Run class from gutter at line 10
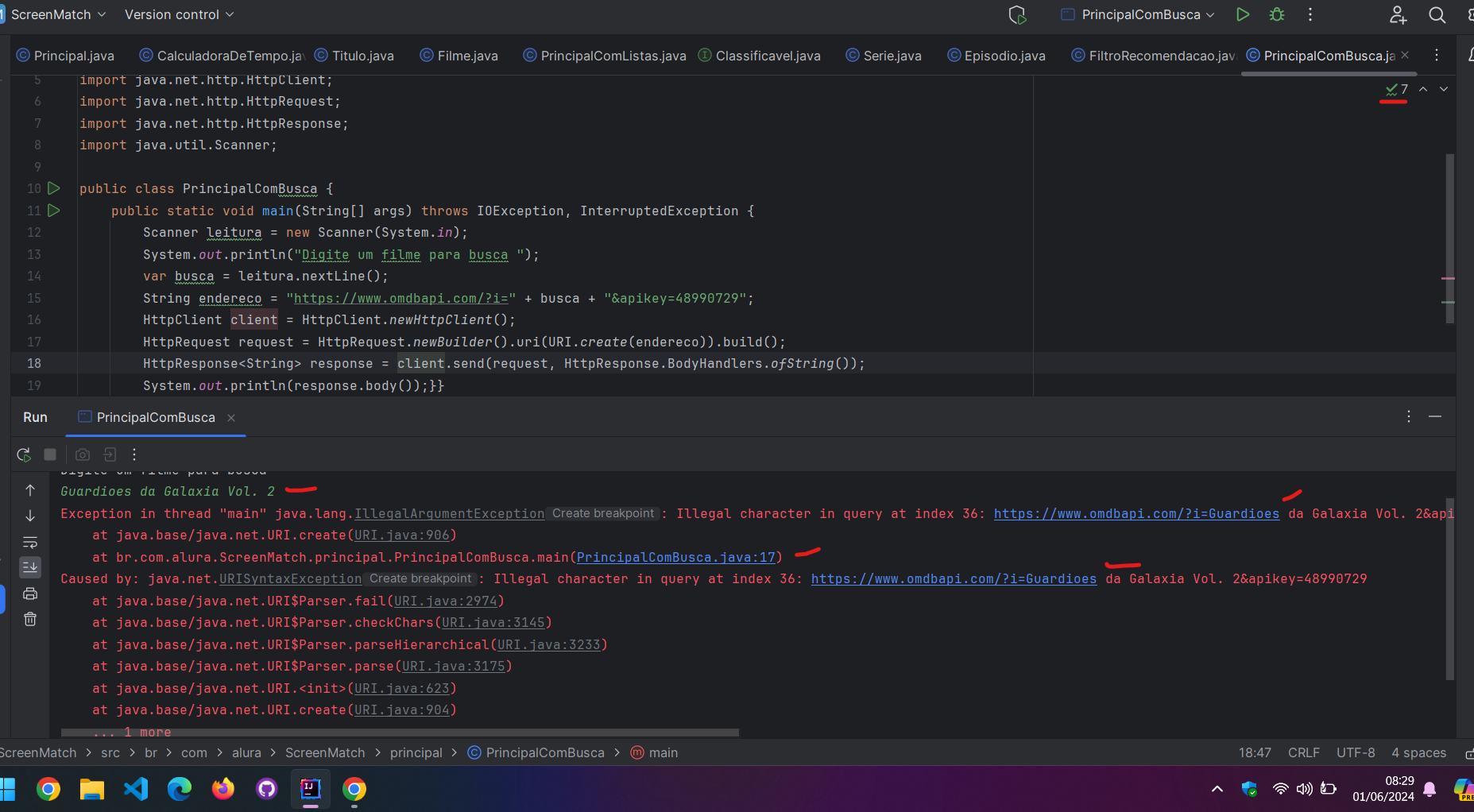 (x=54, y=188)
